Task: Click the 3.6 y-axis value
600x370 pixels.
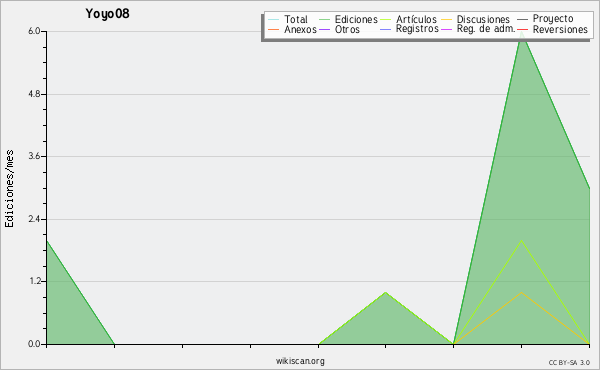Action: click(x=34, y=156)
